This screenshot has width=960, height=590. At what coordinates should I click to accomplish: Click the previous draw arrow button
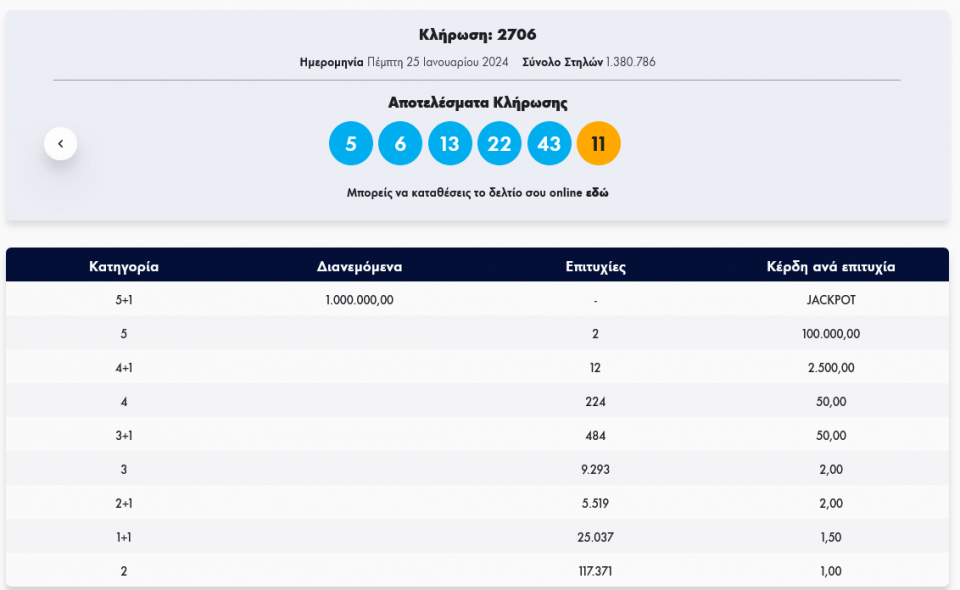coord(60,144)
